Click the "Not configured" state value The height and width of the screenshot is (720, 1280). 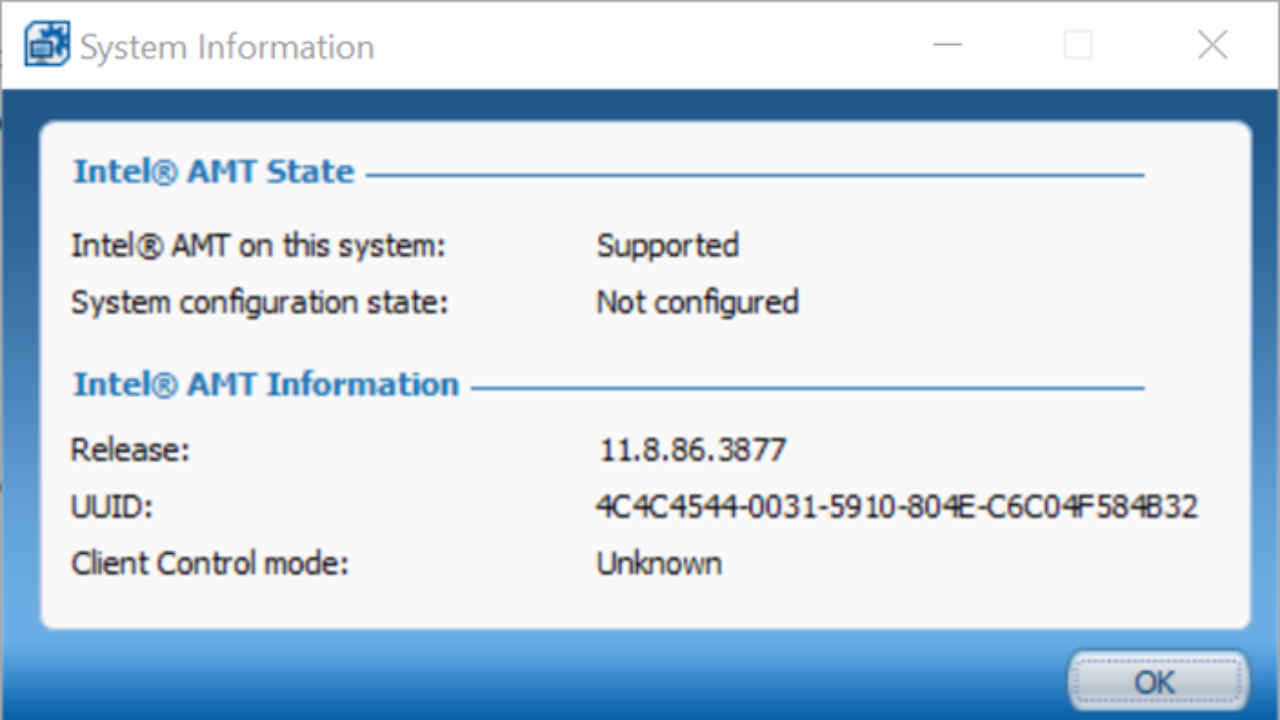[x=697, y=302]
